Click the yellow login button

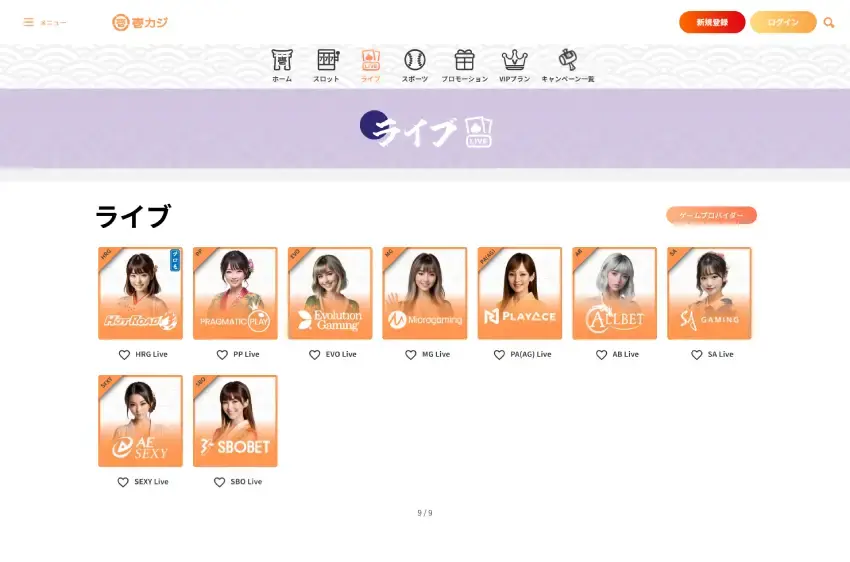783,22
